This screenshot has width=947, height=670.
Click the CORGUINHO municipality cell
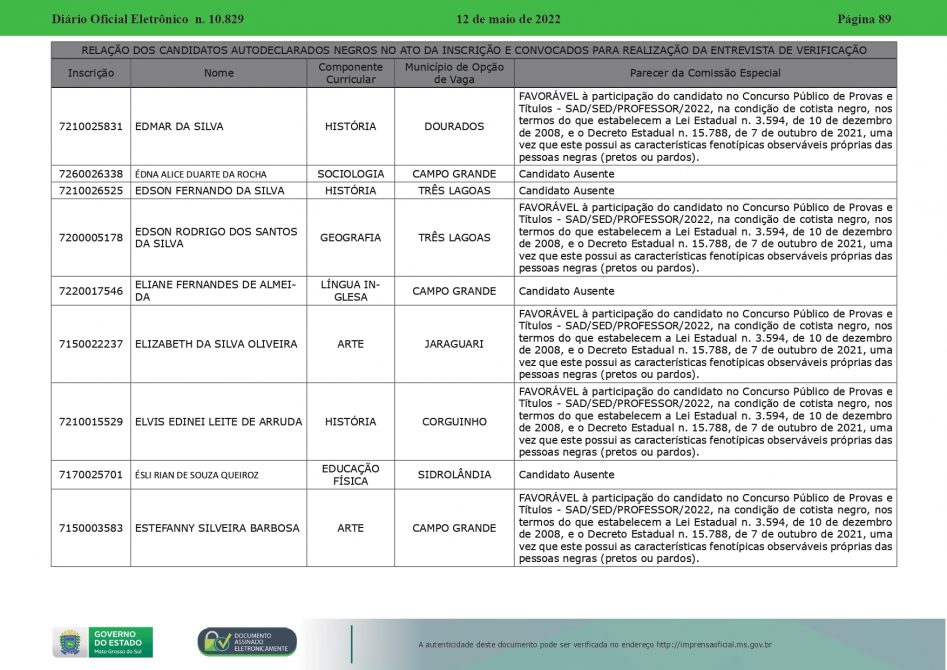(454, 422)
